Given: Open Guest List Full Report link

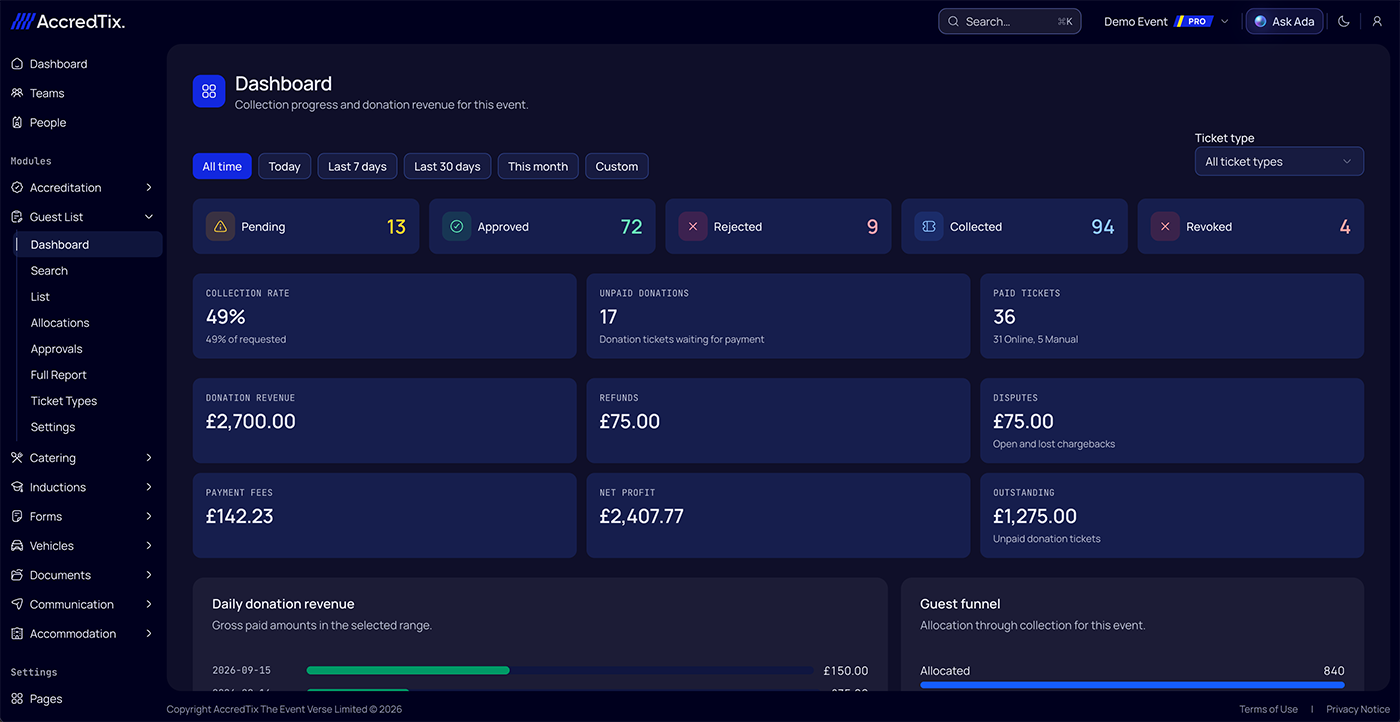Looking at the screenshot, I should [59, 375].
